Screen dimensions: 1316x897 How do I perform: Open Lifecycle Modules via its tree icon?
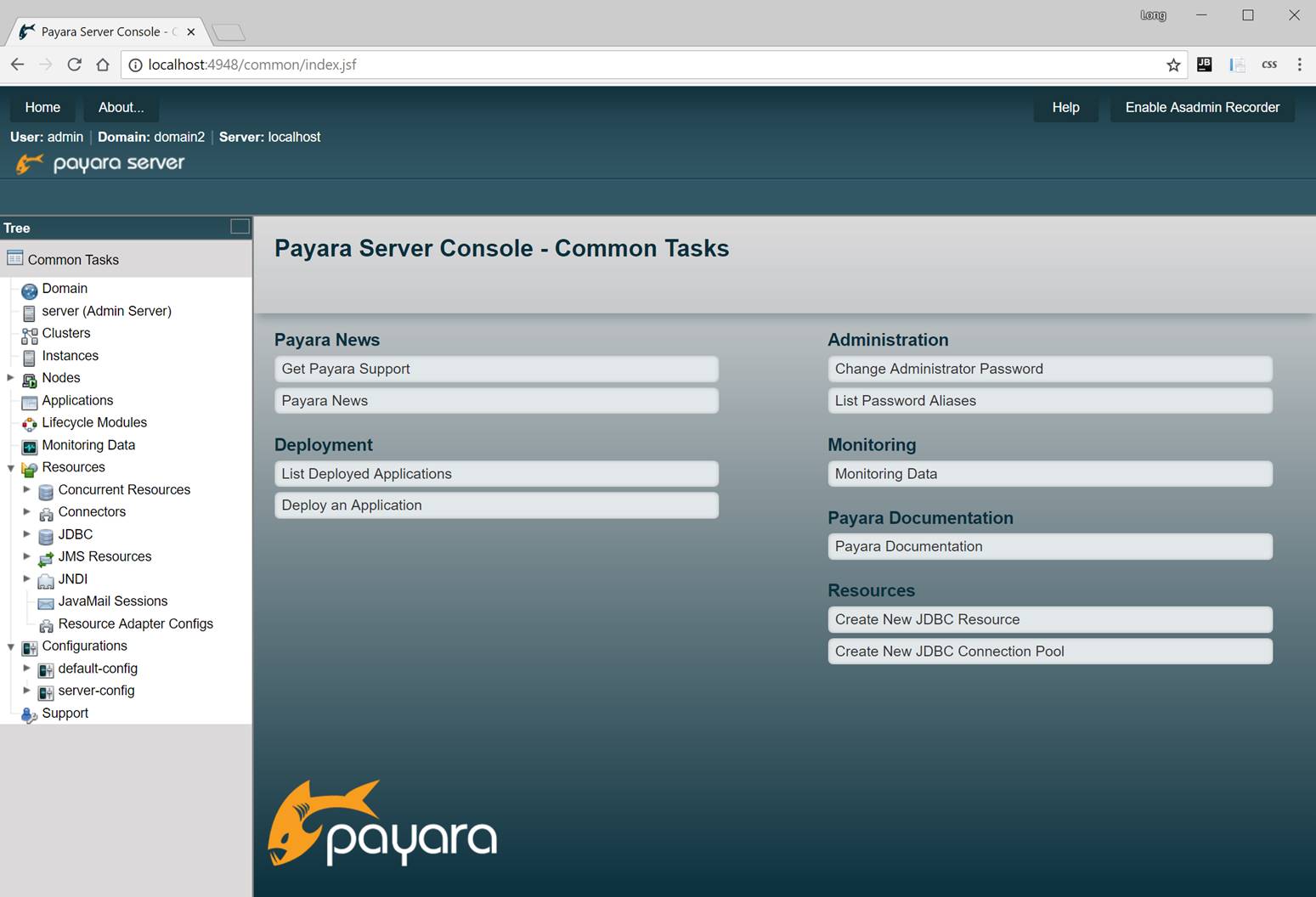pos(29,423)
